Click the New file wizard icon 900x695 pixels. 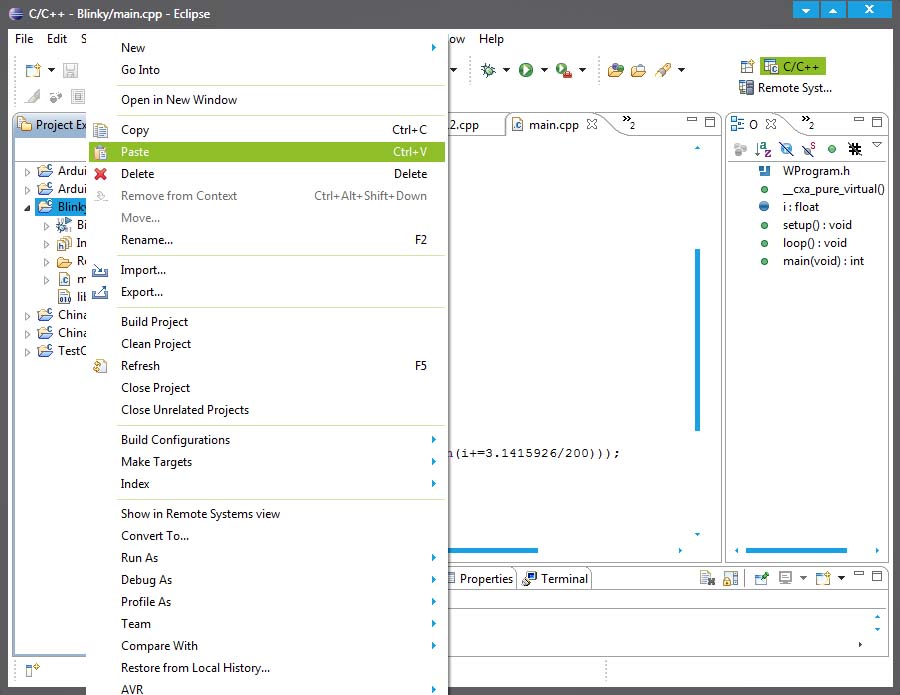pos(33,70)
